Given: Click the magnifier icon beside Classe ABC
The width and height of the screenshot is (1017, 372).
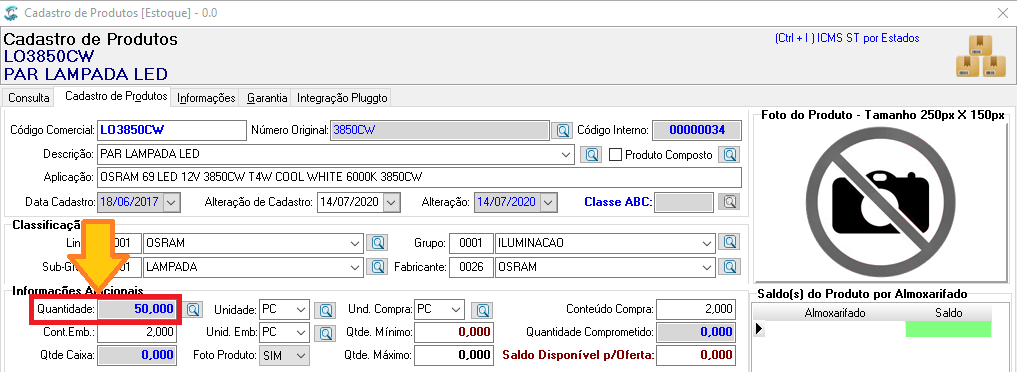Looking at the screenshot, I should 730,202.
